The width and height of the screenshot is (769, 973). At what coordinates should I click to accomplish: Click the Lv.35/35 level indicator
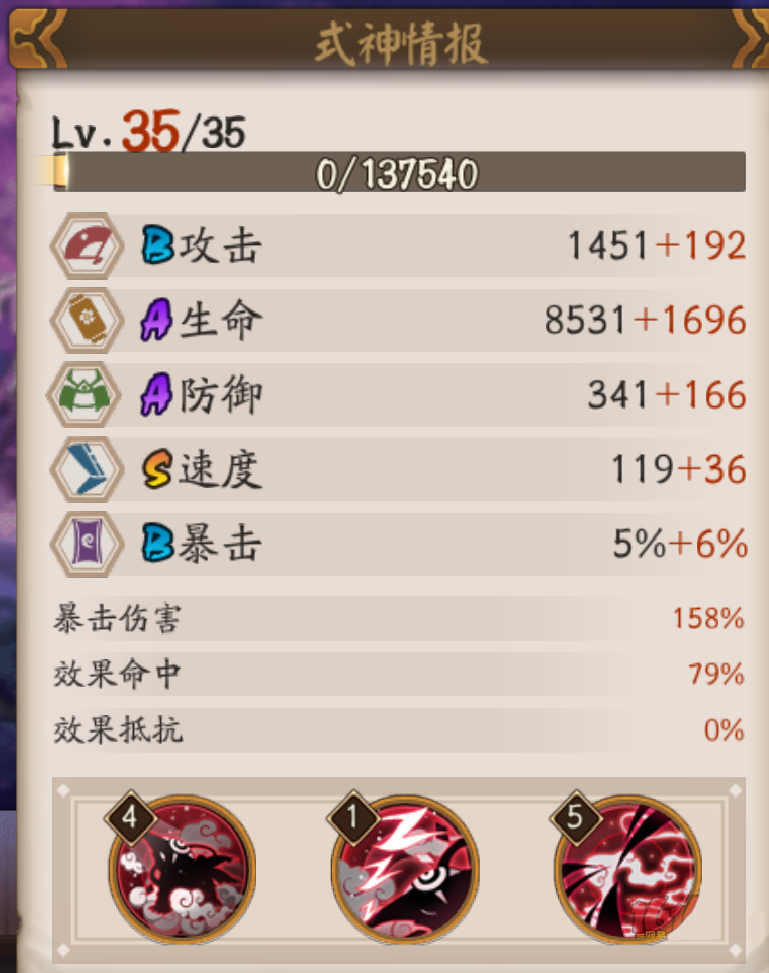click(x=149, y=132)
